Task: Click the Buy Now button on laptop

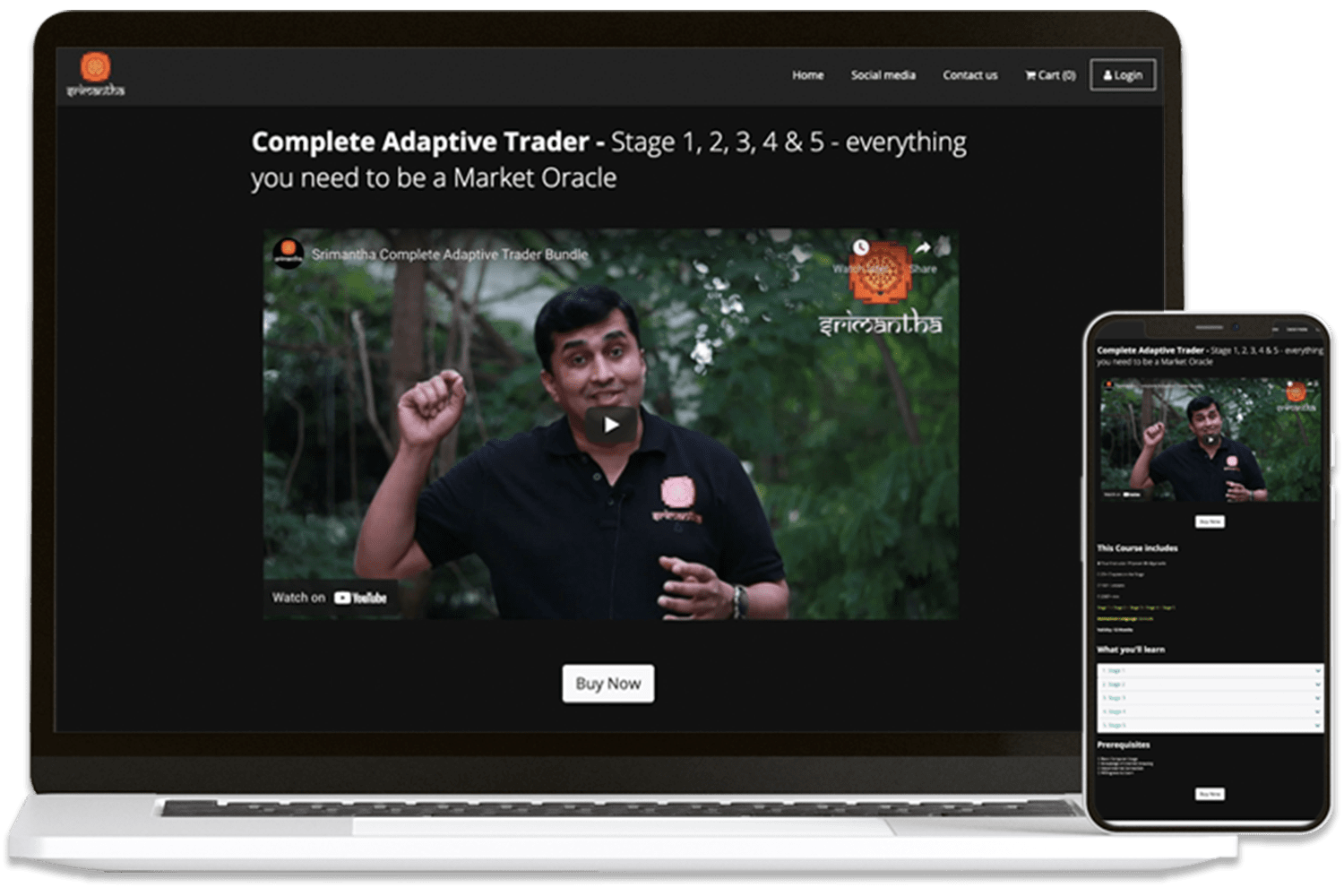Action: (607, 684)
